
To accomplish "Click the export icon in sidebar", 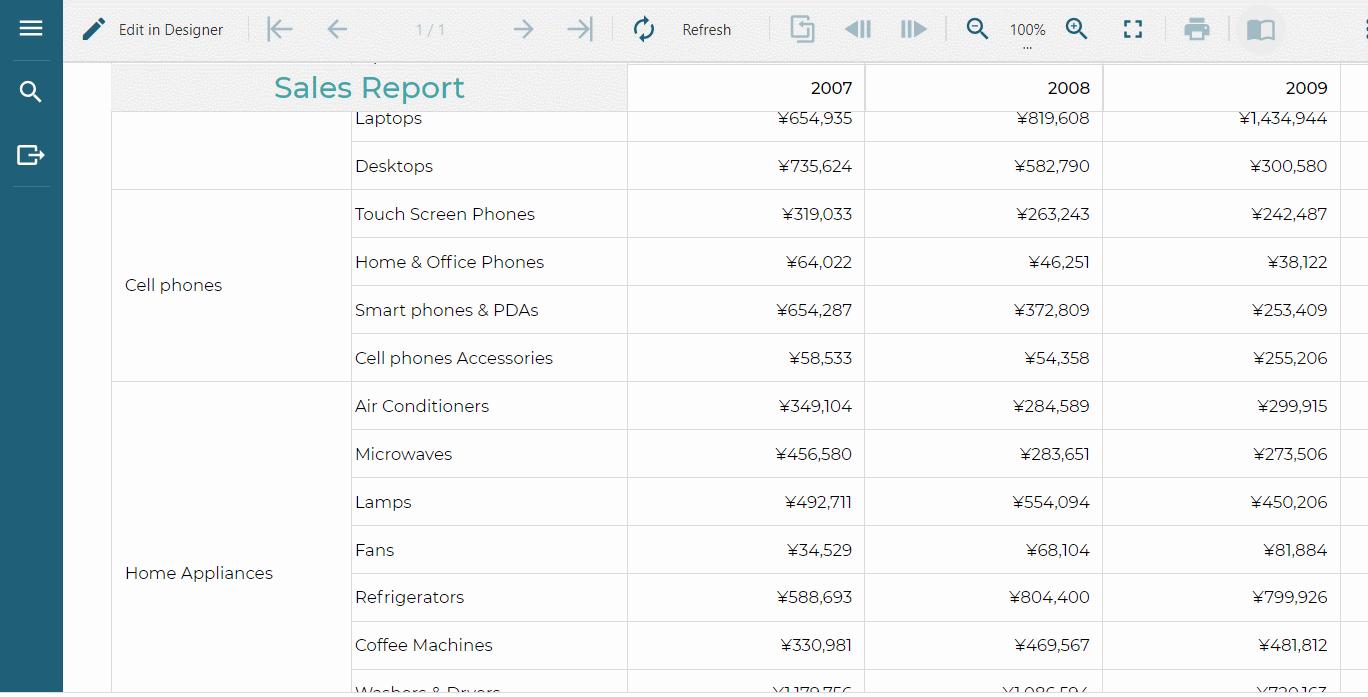I will coord(31,155).
